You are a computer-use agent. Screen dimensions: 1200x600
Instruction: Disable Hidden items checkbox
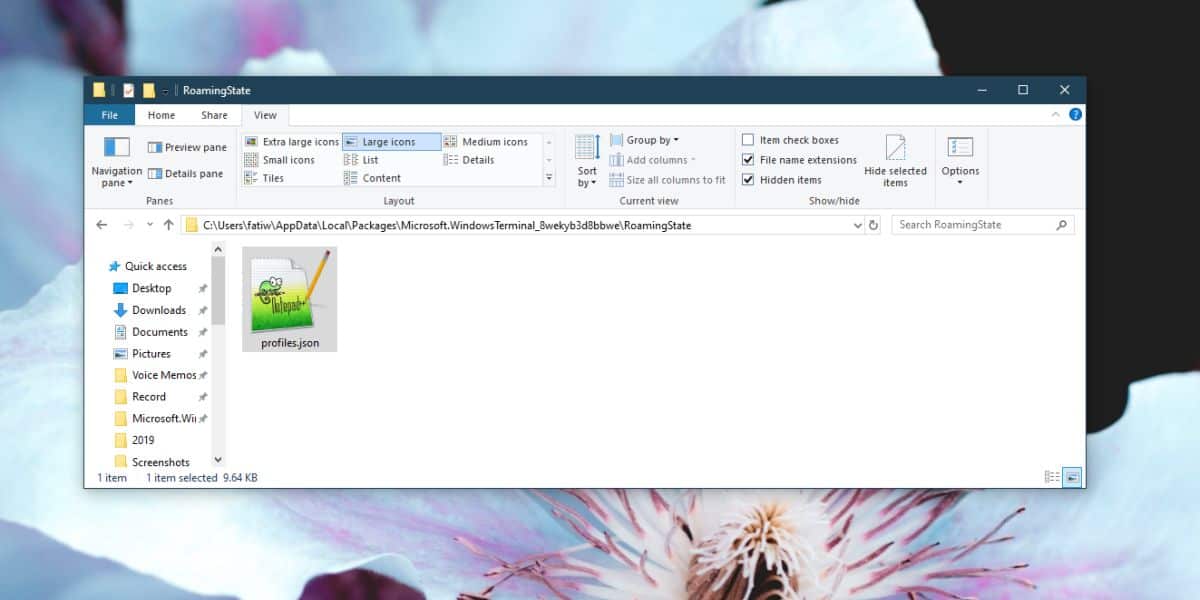coord(782,180)
